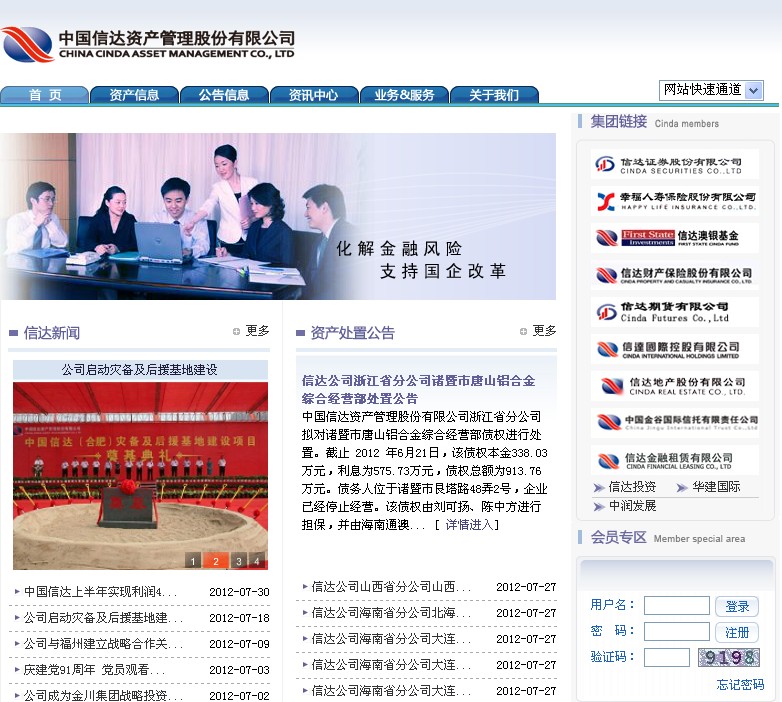This screenshot has height=702, width=782.
Task: Open Happy Life Insurance logo link
Action: coord(674,201)
